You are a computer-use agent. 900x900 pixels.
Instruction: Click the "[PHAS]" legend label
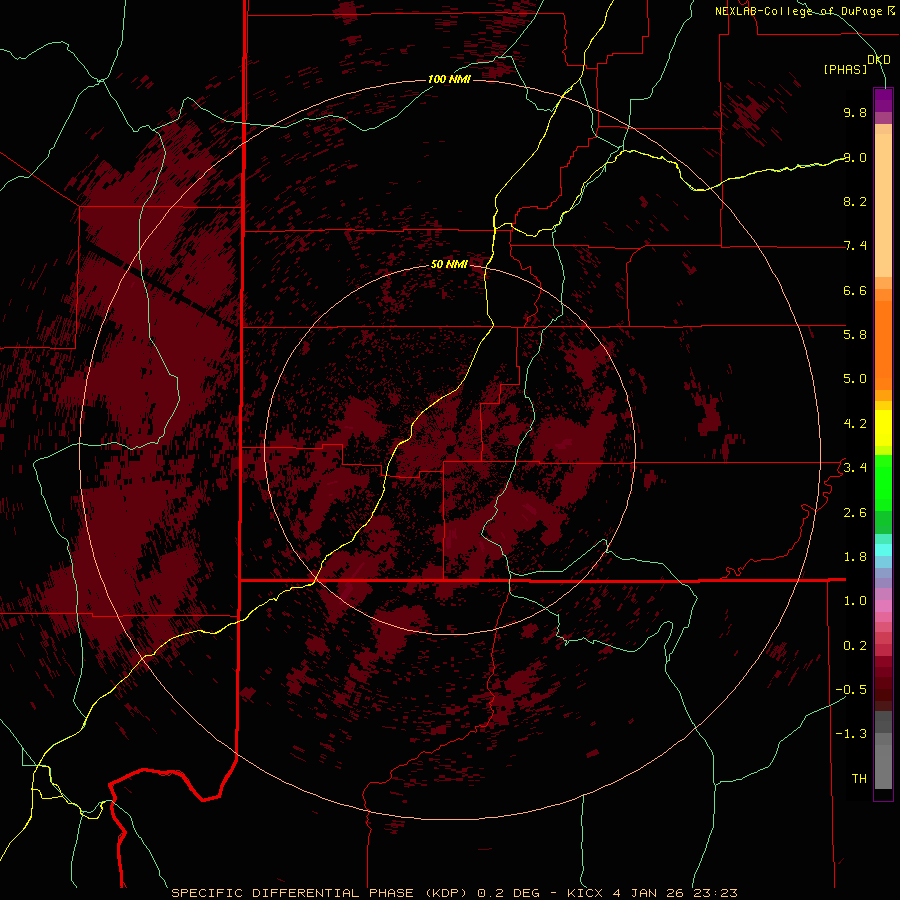click(x=845, y=69)
